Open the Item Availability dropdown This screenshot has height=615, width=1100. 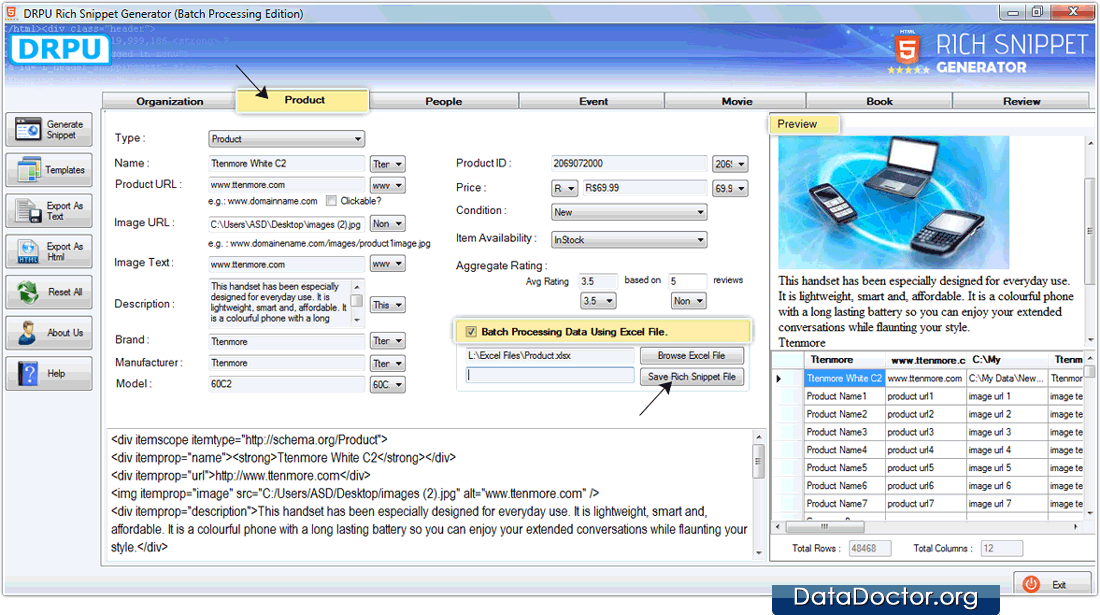[629, 240]
